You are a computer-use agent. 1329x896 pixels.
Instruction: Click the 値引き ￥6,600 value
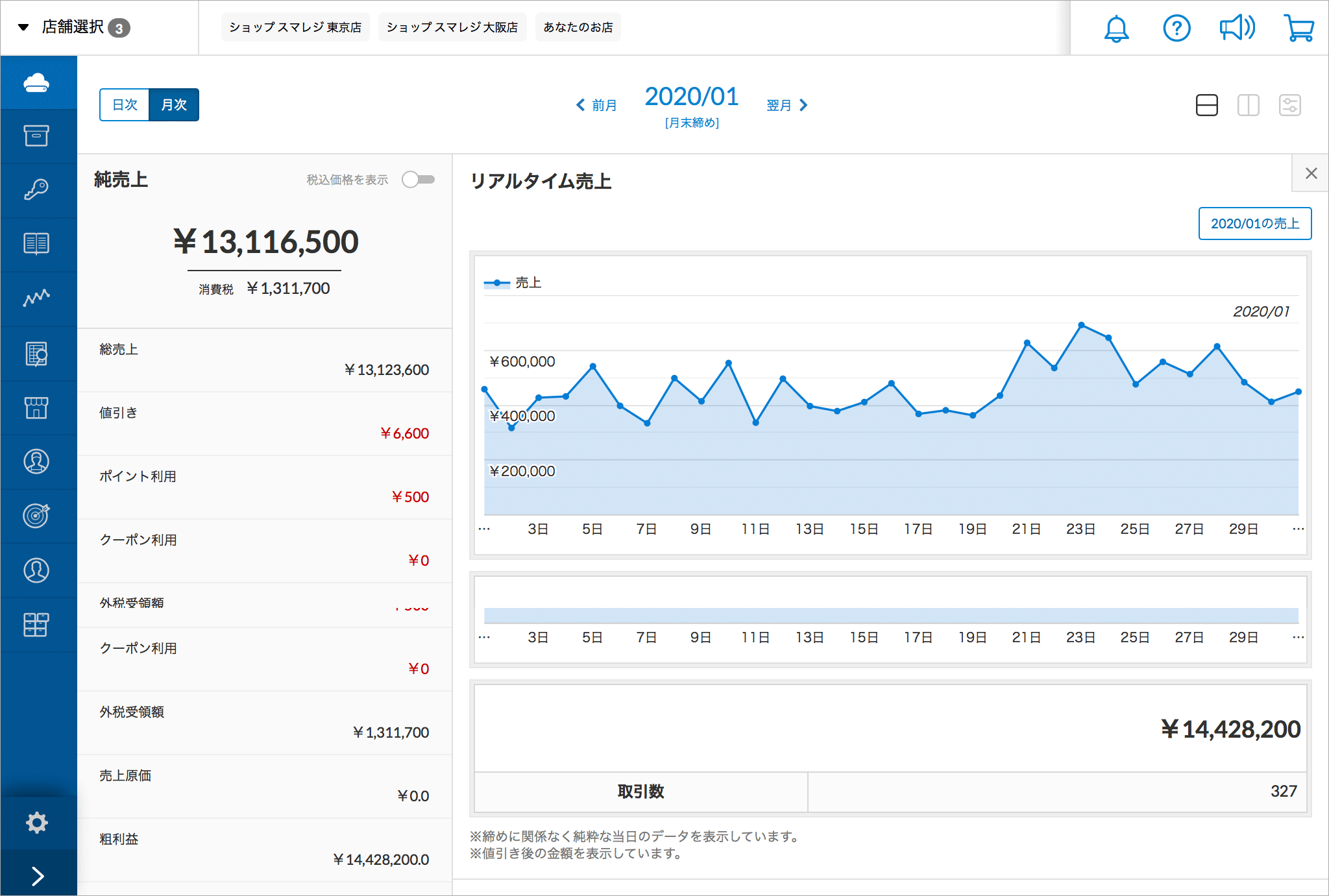click(x=404, y=433)
